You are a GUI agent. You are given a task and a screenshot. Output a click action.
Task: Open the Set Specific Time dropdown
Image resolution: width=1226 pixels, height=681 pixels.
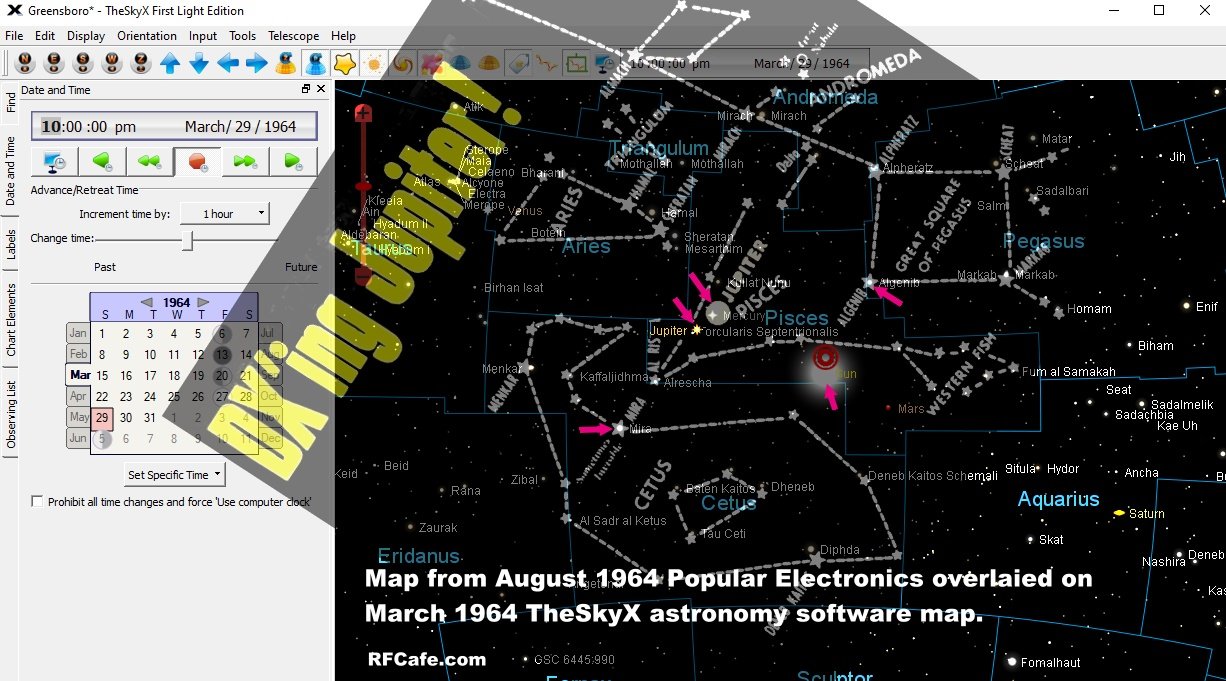175,475
